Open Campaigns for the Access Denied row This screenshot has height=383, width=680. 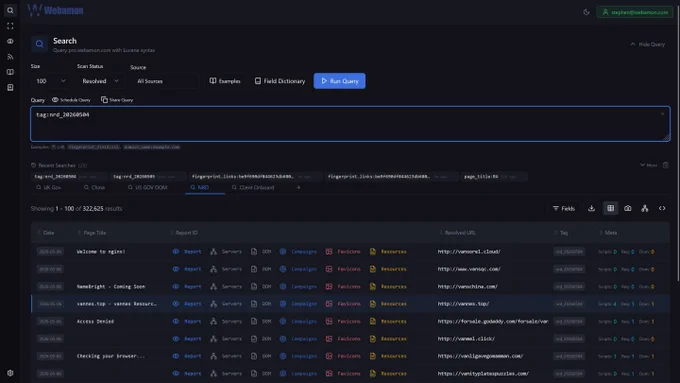click(298, 321)
